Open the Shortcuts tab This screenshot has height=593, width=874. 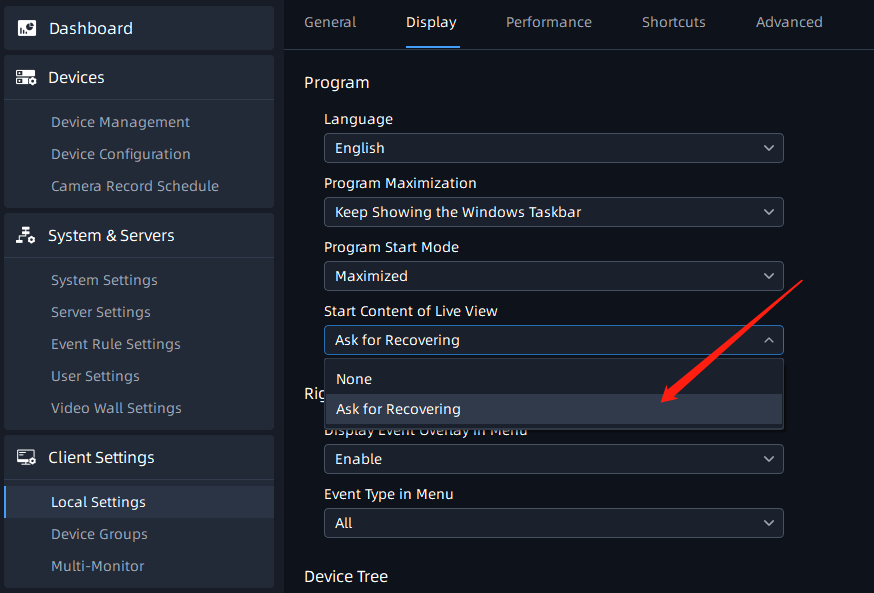(x=673, y=22)
